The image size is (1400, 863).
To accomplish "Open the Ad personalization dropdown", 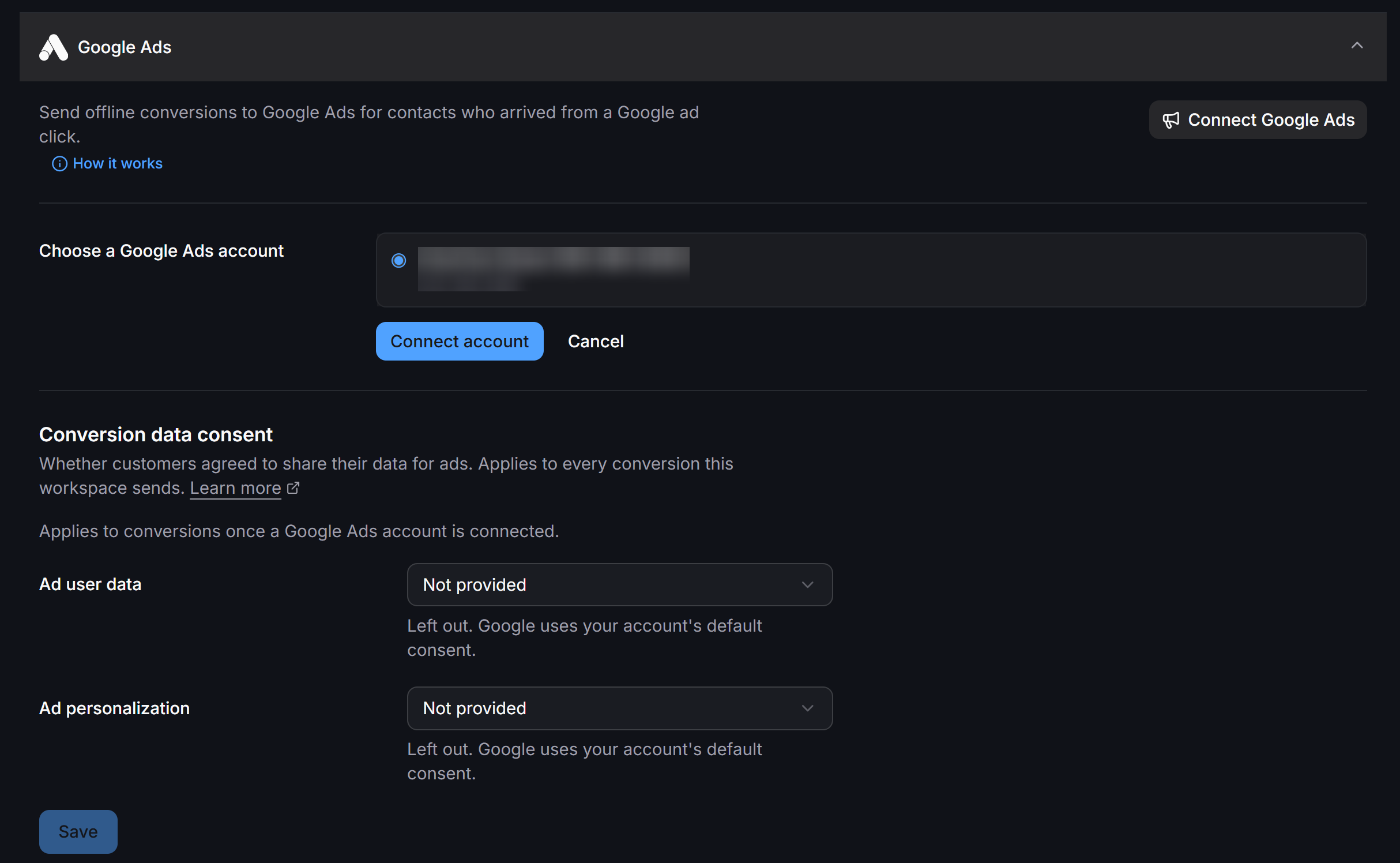I will [x=620, y=708].
